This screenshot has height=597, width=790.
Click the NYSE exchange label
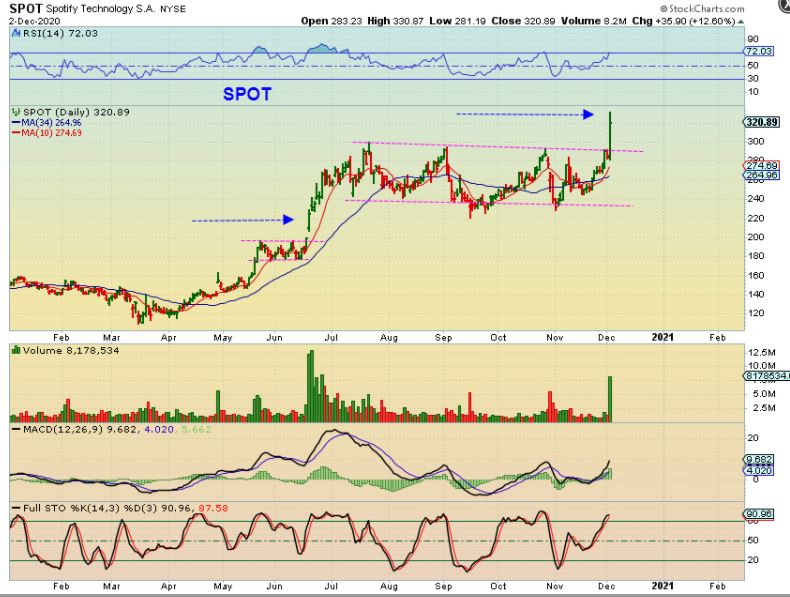pos(173,9)
